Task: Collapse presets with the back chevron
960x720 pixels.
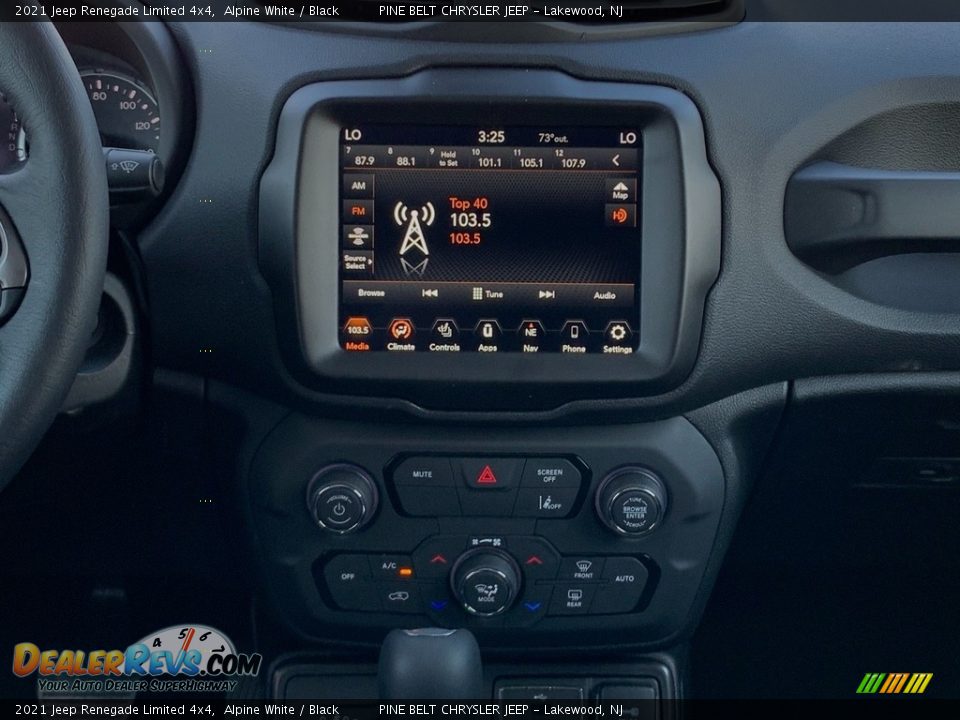Action: point(616,160)
